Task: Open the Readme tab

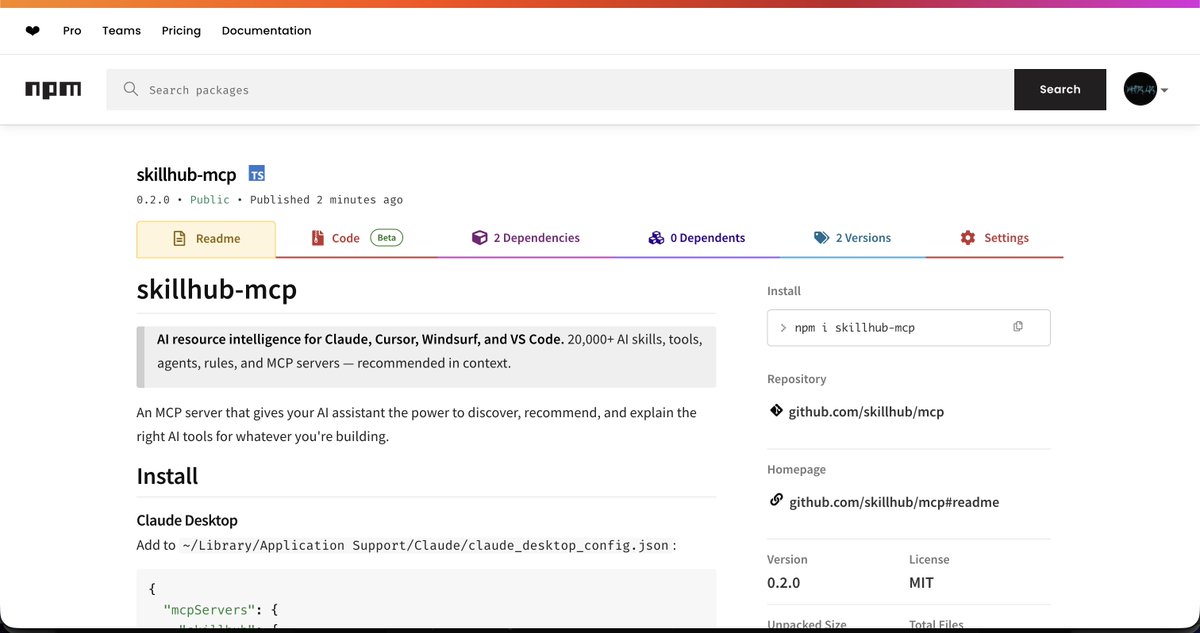Action: point(206,239)
